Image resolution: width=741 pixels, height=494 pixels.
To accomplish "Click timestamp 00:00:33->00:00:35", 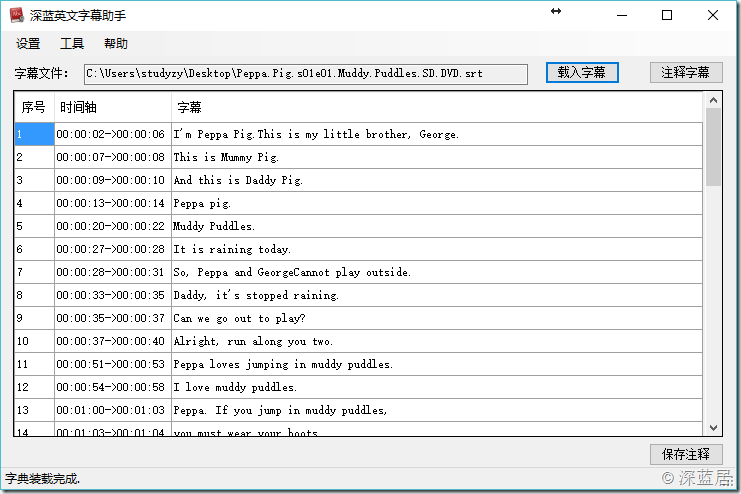I will [x=111, y=295].
